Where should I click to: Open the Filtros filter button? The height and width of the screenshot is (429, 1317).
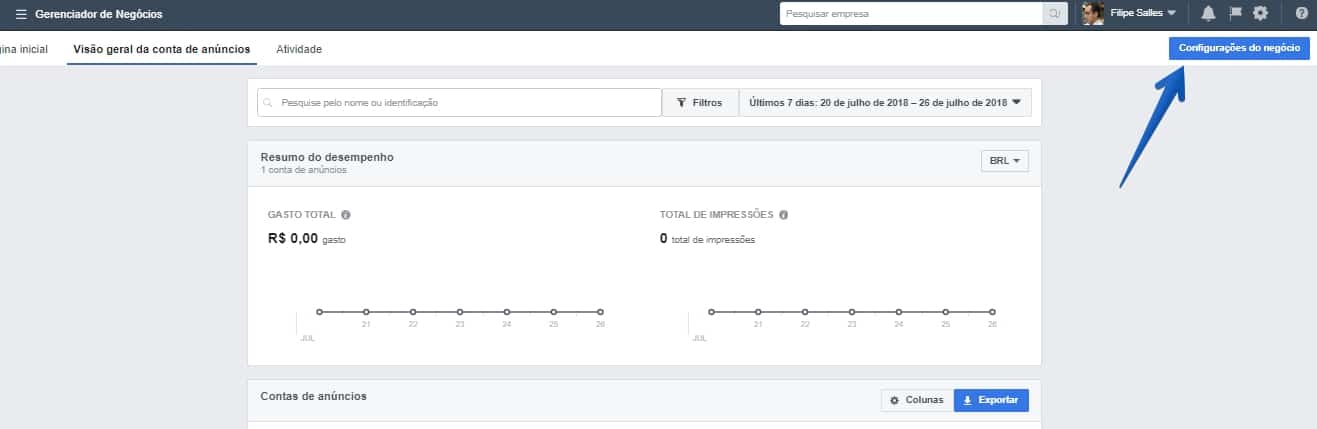pyautogui.click(x=699, y=103)
